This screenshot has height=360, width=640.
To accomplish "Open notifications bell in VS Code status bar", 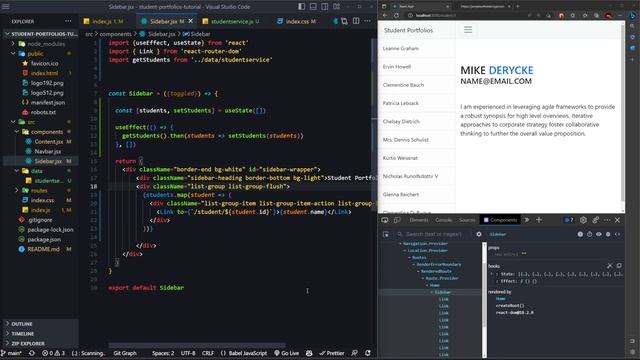I will (368, 353).
